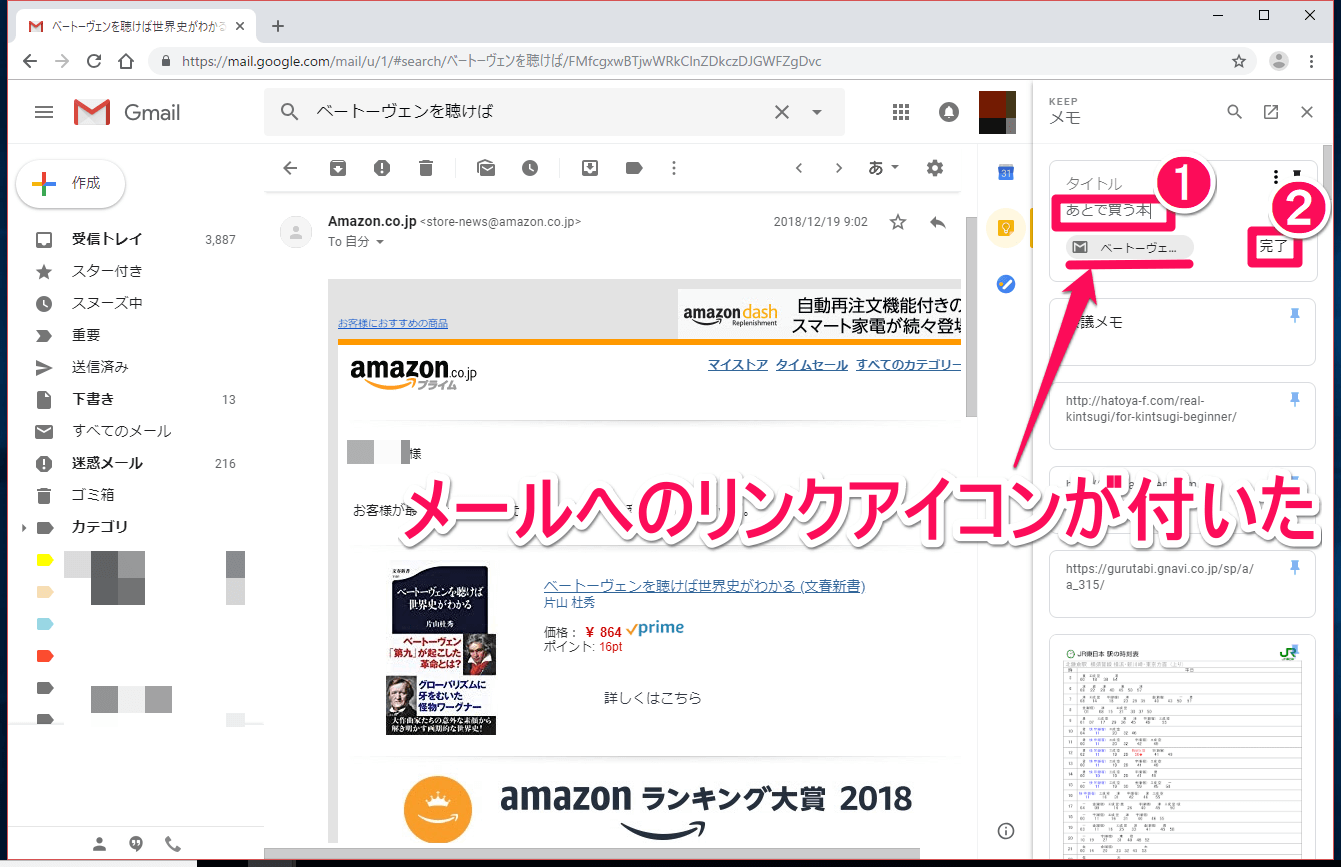Open the hatoya-f.com kintsugi note
The width and height of the screenshot is (1341, 867).
tap(1182, 415)
